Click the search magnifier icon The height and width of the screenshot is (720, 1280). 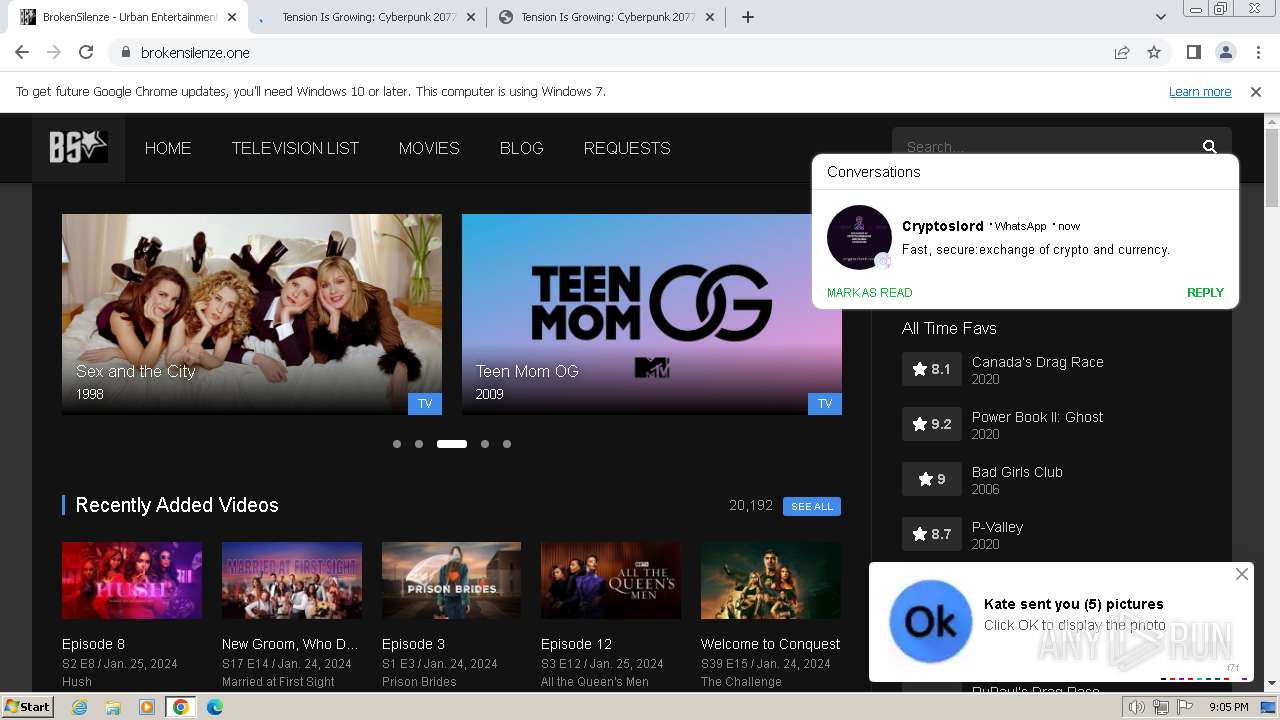(1209, 147)
